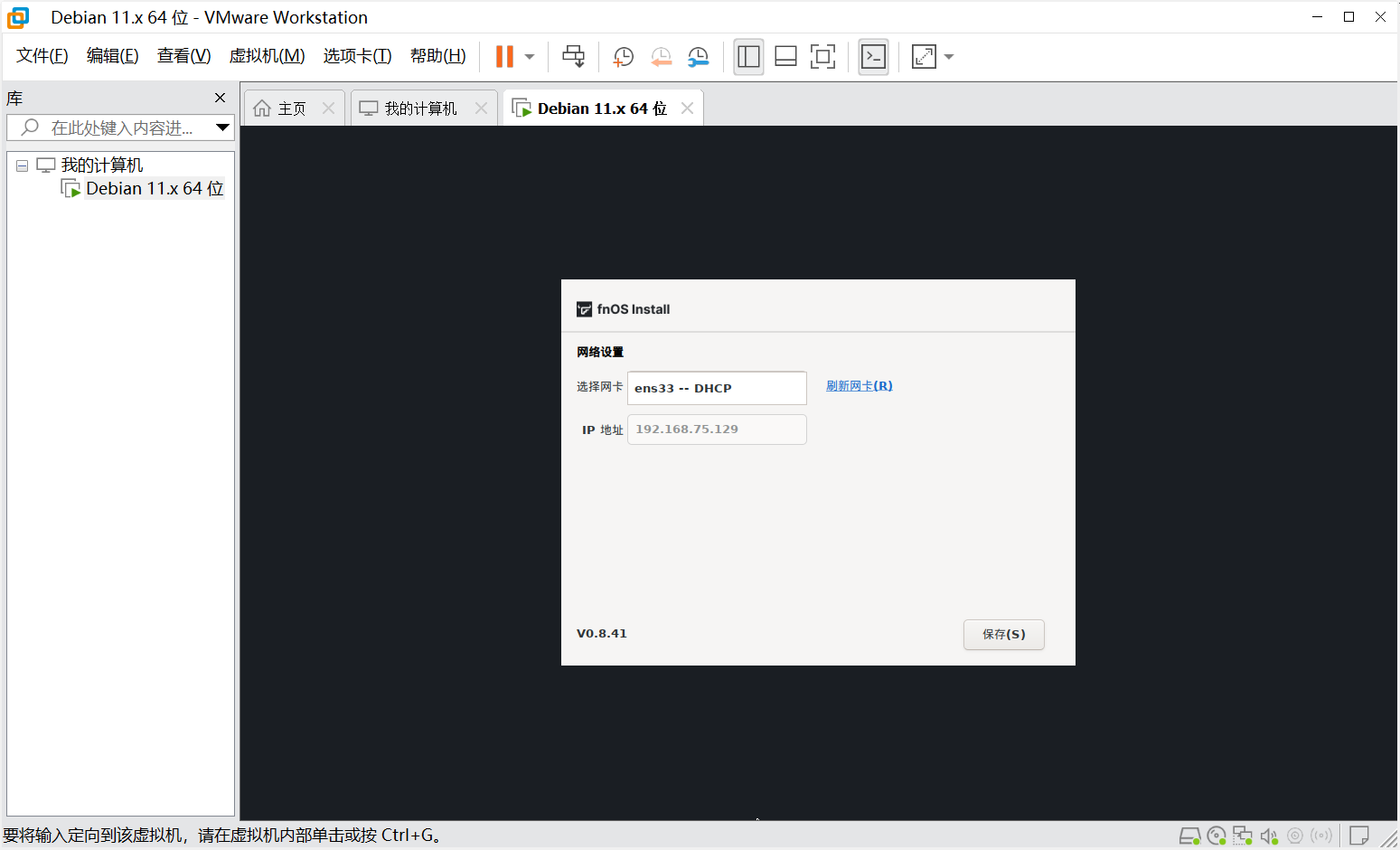Click the home icon on 主页 tab
The width and height of the screenshot is (1400, 850).
click(x=262, y=109)
